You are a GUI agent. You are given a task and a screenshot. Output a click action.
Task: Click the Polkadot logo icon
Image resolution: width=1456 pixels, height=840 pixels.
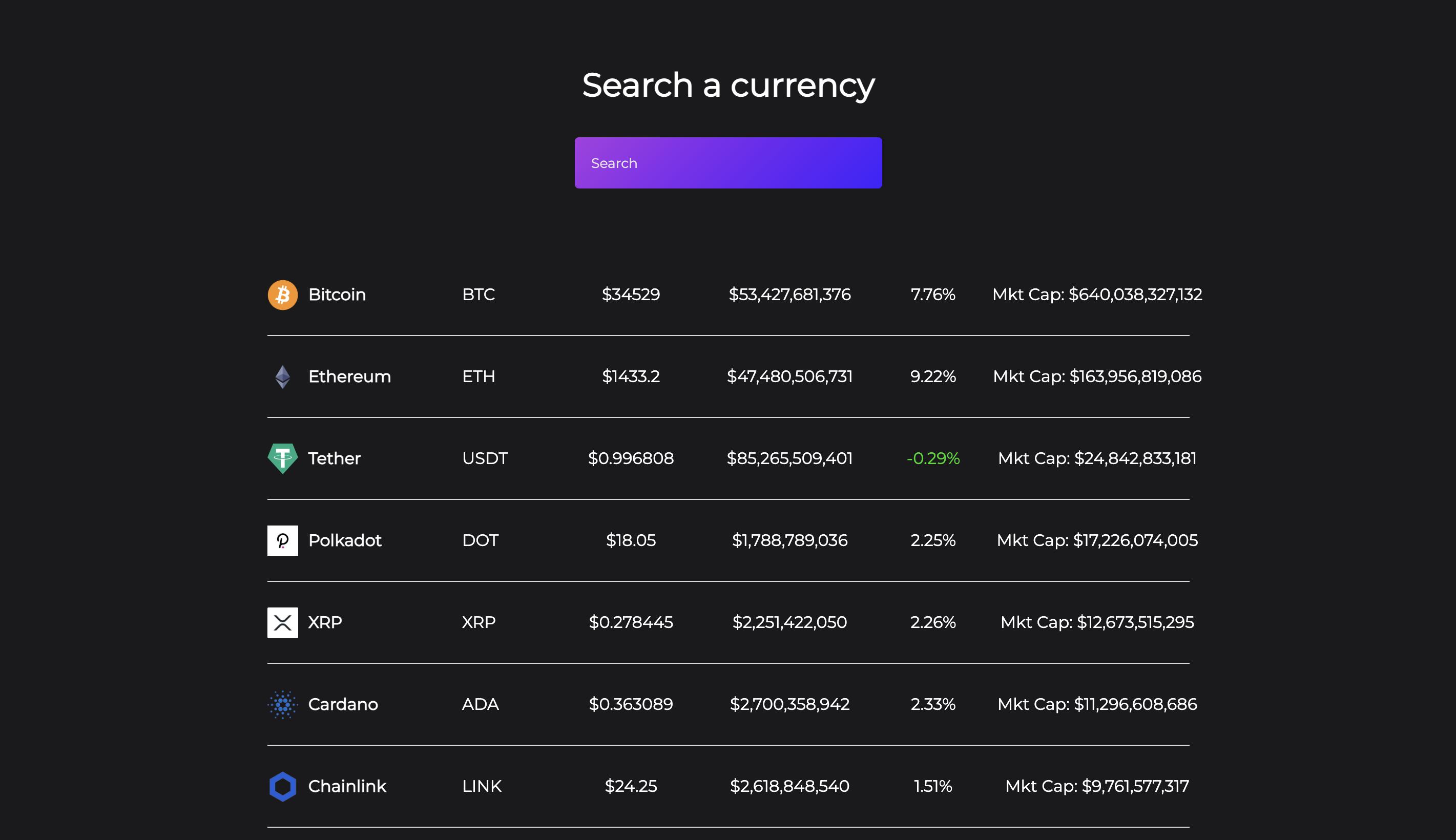click(283, 540)
